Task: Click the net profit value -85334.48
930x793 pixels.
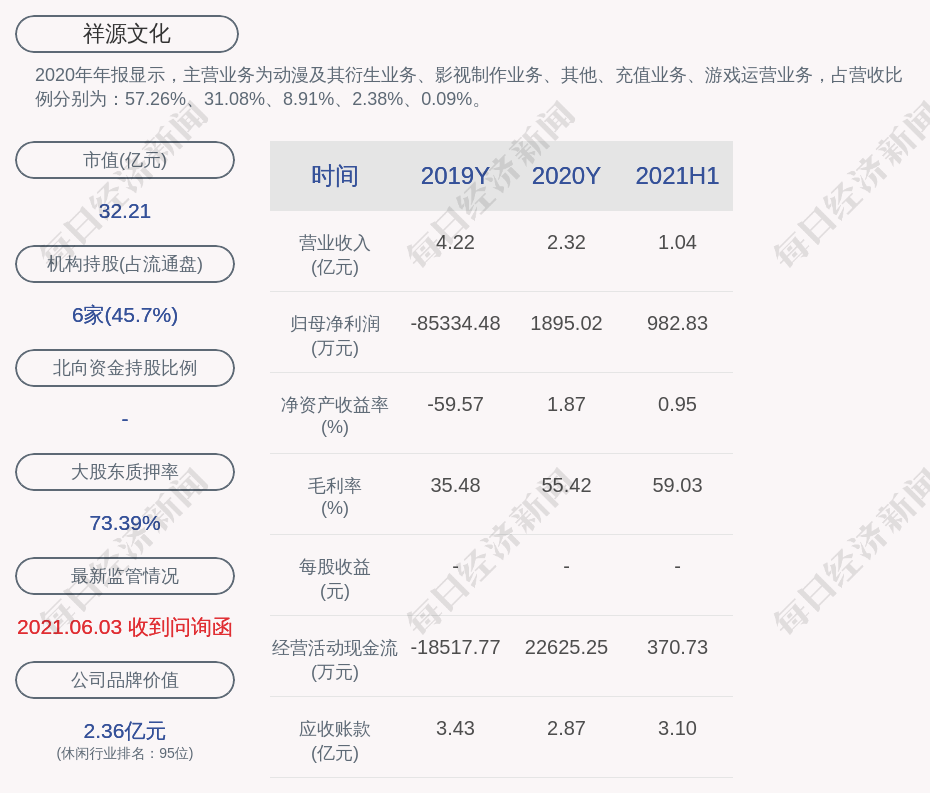Action: [455, 323]
